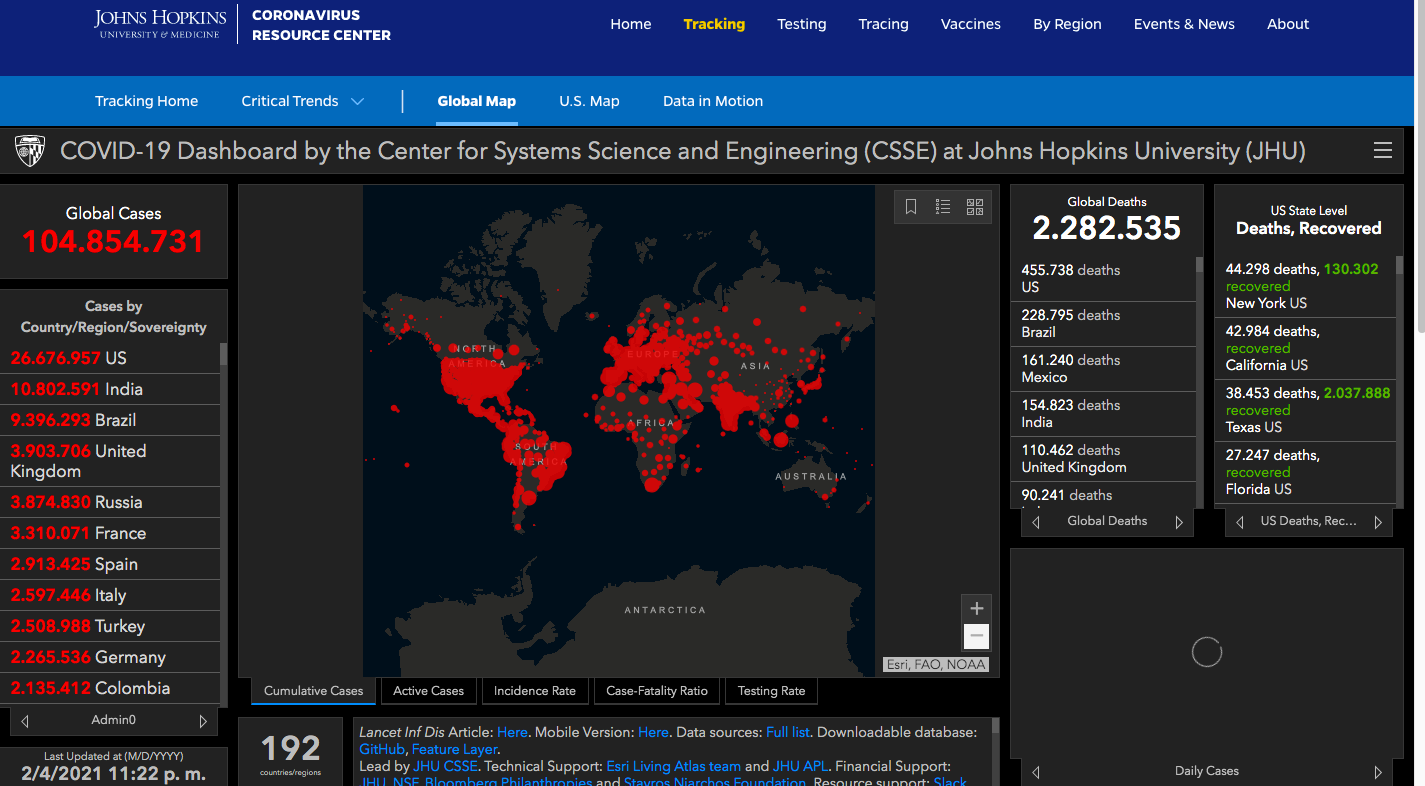
Task: Open the U.S. Map page
Action: 589,101
